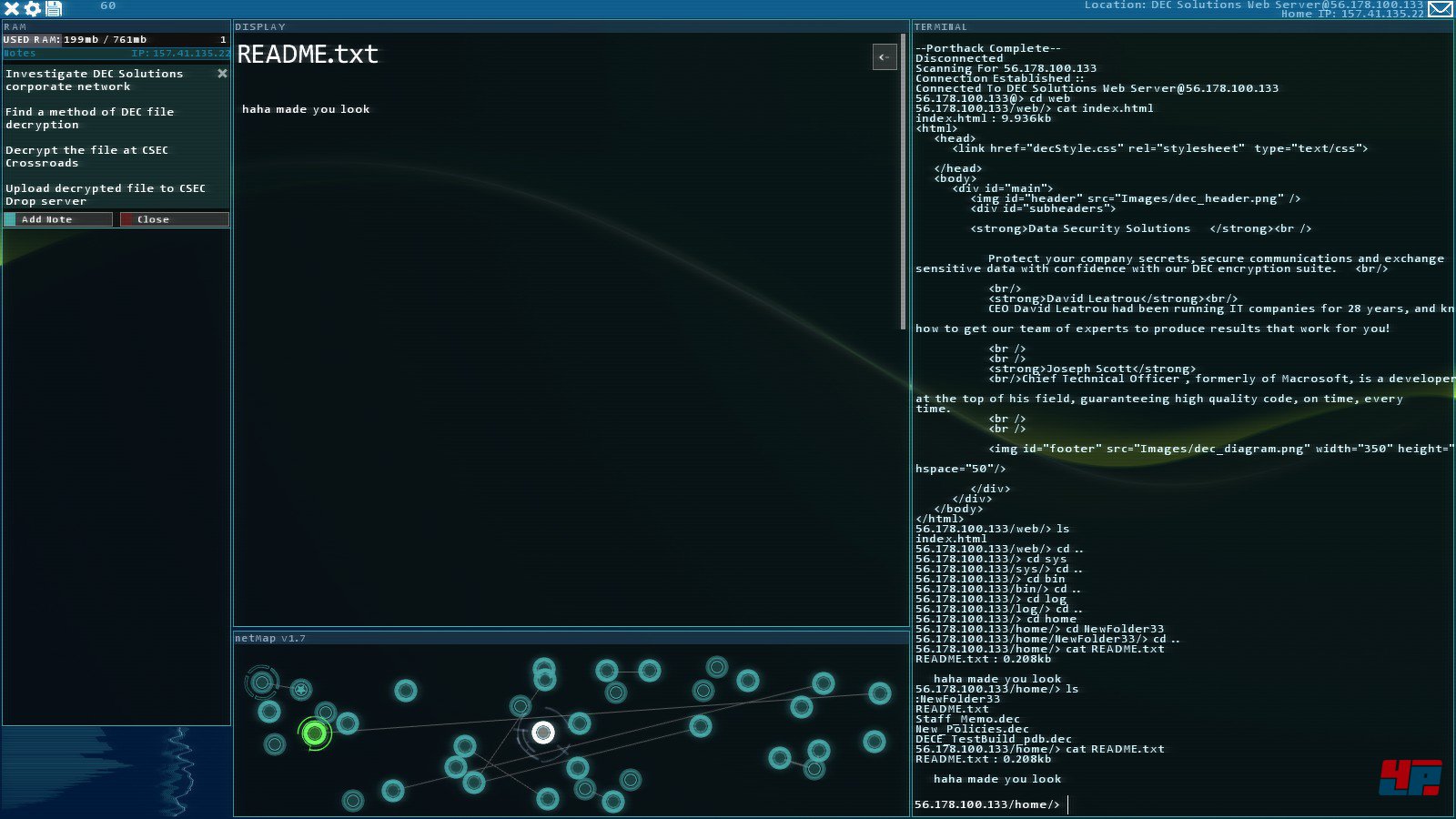1456x819 pixels.
Task: Select the green home node on netMap
Action: (x=315, y=733)
